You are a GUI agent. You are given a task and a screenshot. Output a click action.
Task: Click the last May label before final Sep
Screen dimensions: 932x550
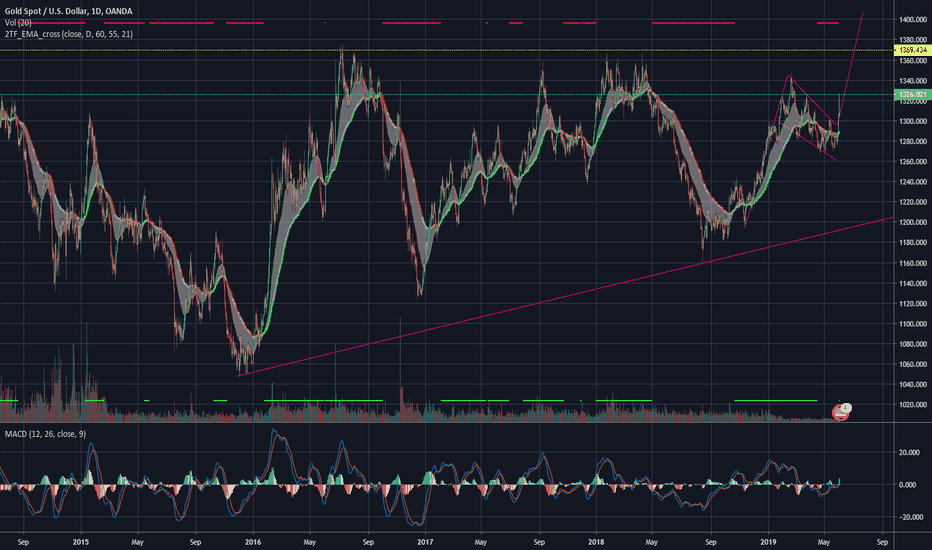[x=824, y=542]
